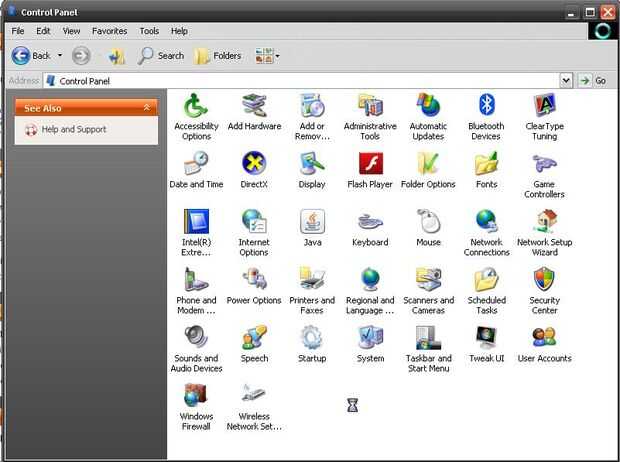Go up one folder level
Viewport: 620px width, 462px height.
point(117,56)
